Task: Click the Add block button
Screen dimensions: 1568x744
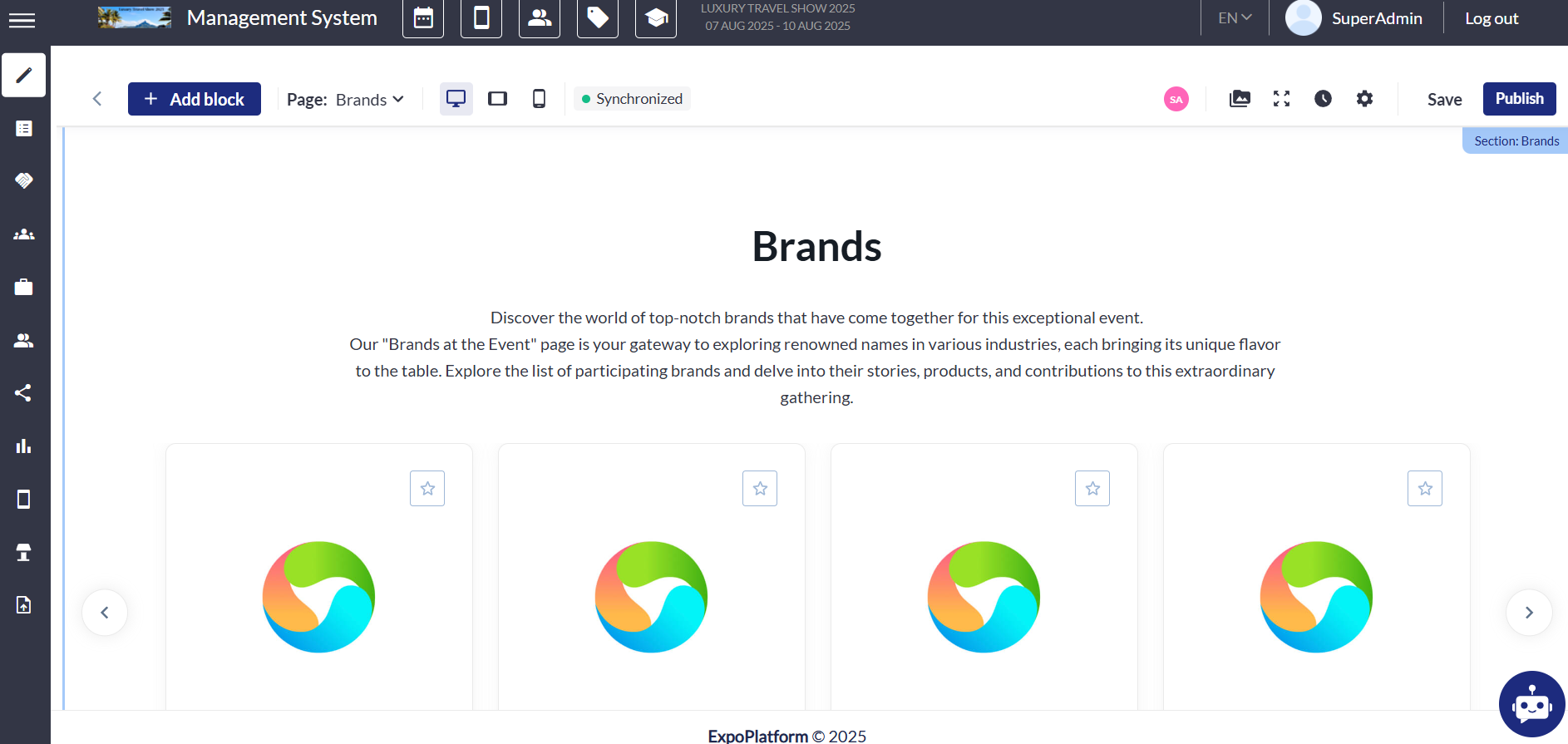Action: point(195,99)
